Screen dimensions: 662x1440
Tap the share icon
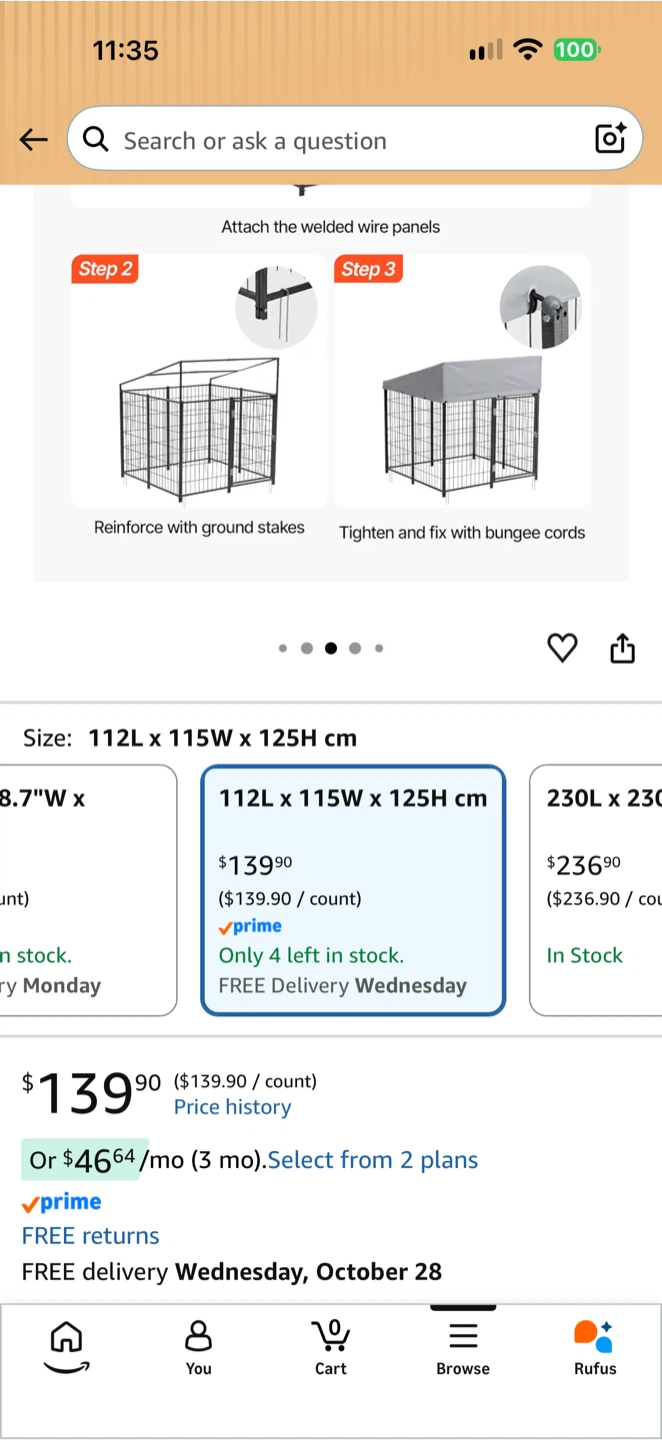point(622,648)
